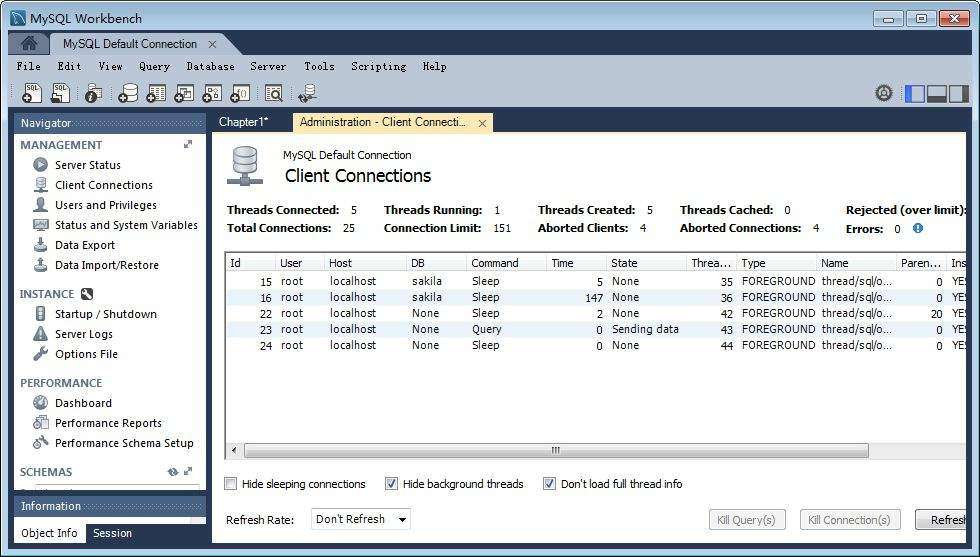Expand the SCHEMAS section maximize icon

click(x=188, y=471)
